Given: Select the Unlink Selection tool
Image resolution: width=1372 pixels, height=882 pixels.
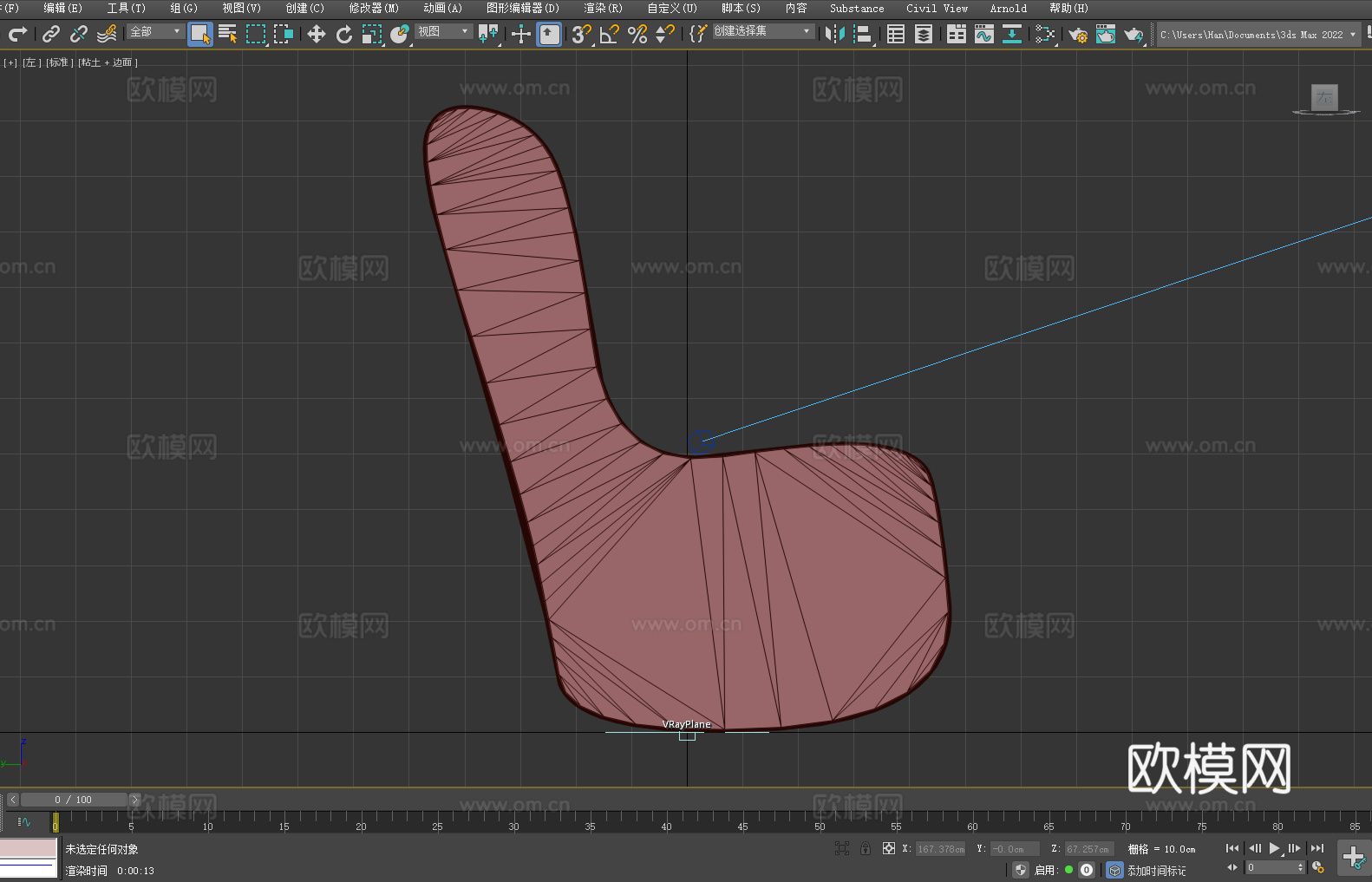Looking at the screenshot, I should point(79,34).
